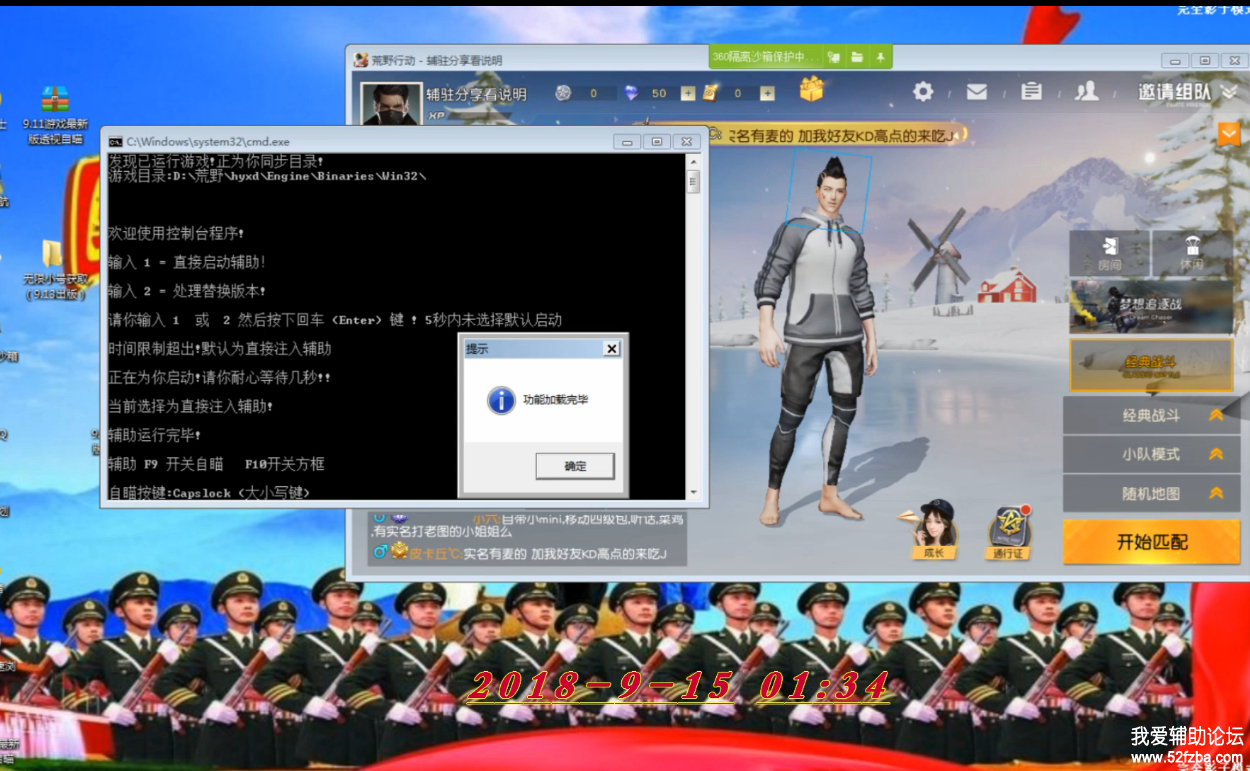1250x771 pixels.
Task: Minimize the 荒野行动 game window
Action: tap(1177, 60)
